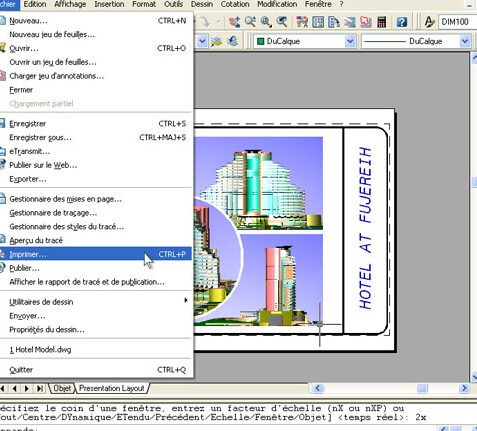Screen dimensions: 477x431
Task: Click the next layout tab arrow
Action: point(27,388)
